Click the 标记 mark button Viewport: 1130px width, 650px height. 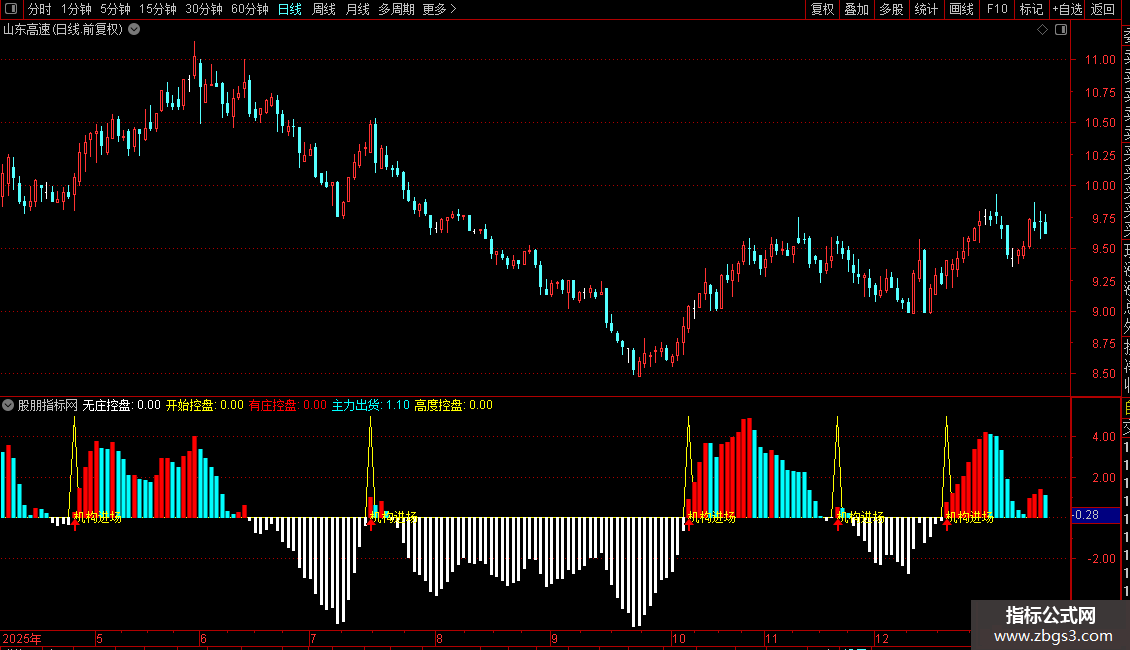[1031, 9]
